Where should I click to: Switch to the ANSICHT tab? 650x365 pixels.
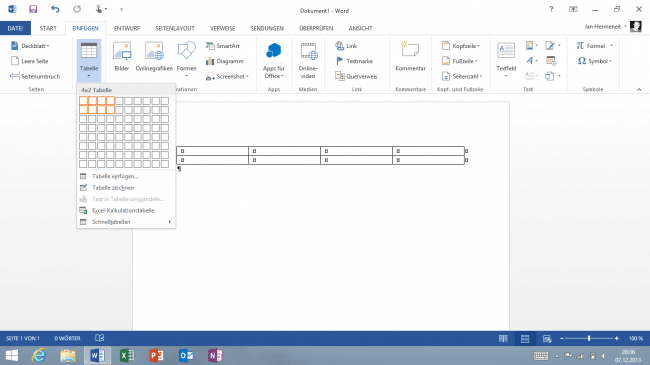click(x=360, y=28)
